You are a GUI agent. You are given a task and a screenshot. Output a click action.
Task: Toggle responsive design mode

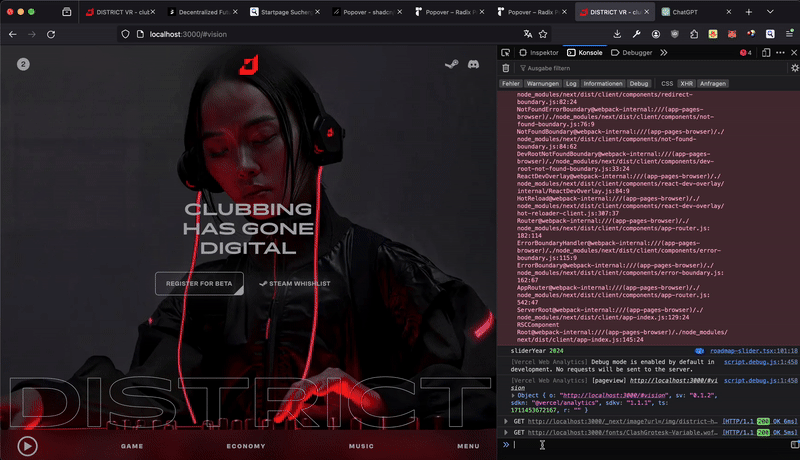pyautogui.click(x=768, y=52)
